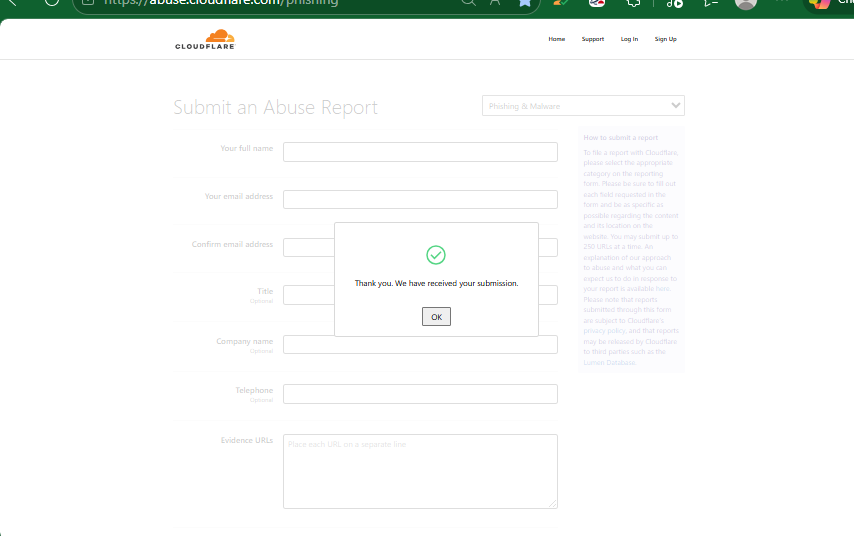Go to Log In

click(x=629, y=39)
